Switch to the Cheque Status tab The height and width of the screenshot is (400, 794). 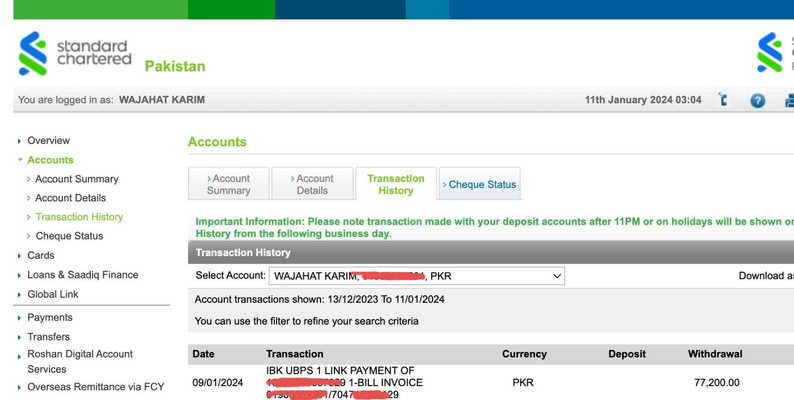(480, 184)
